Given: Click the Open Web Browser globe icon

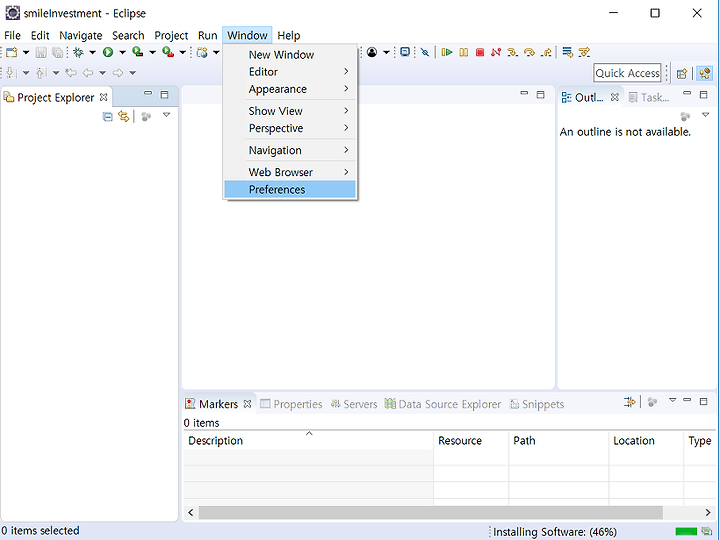Looking at the screenshot, I should pos(202,52).
